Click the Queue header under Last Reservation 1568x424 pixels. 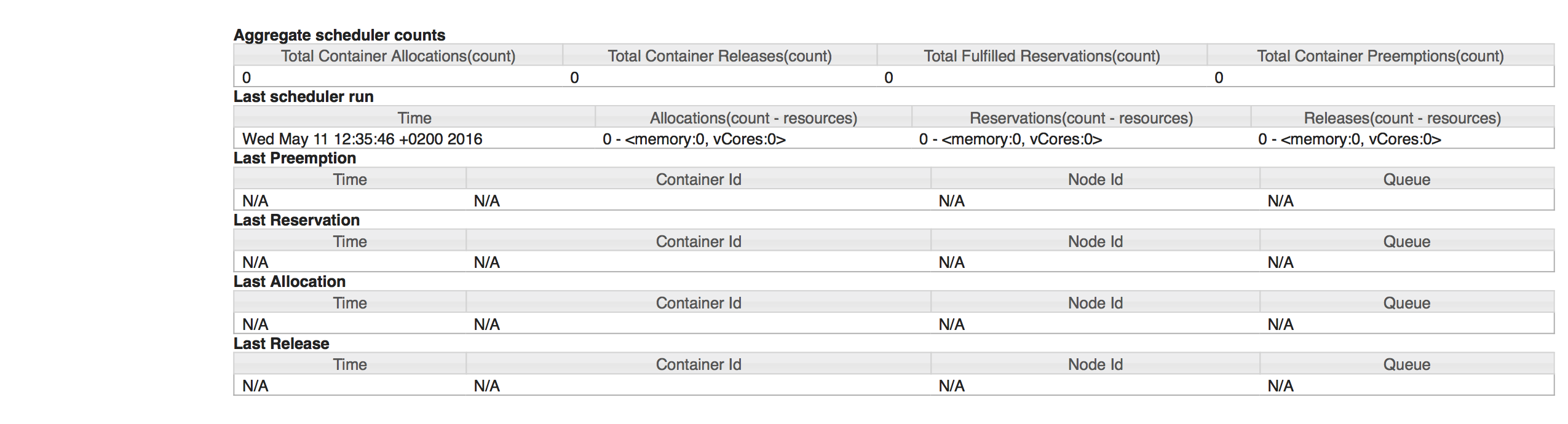click(1406, 241)
